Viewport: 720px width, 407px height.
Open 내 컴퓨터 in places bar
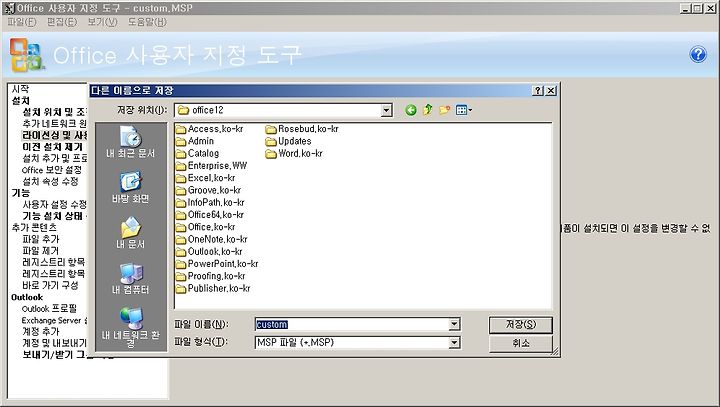[131, 279]
